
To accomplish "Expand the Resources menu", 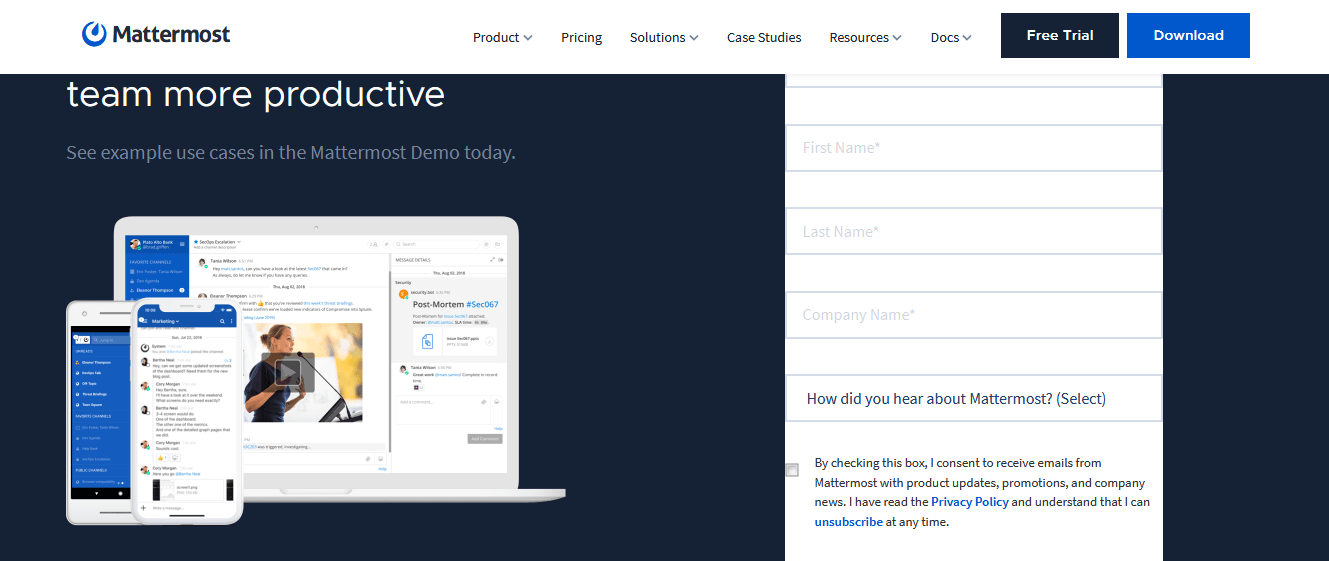I will pyautogui.click(x=865, y=38).
